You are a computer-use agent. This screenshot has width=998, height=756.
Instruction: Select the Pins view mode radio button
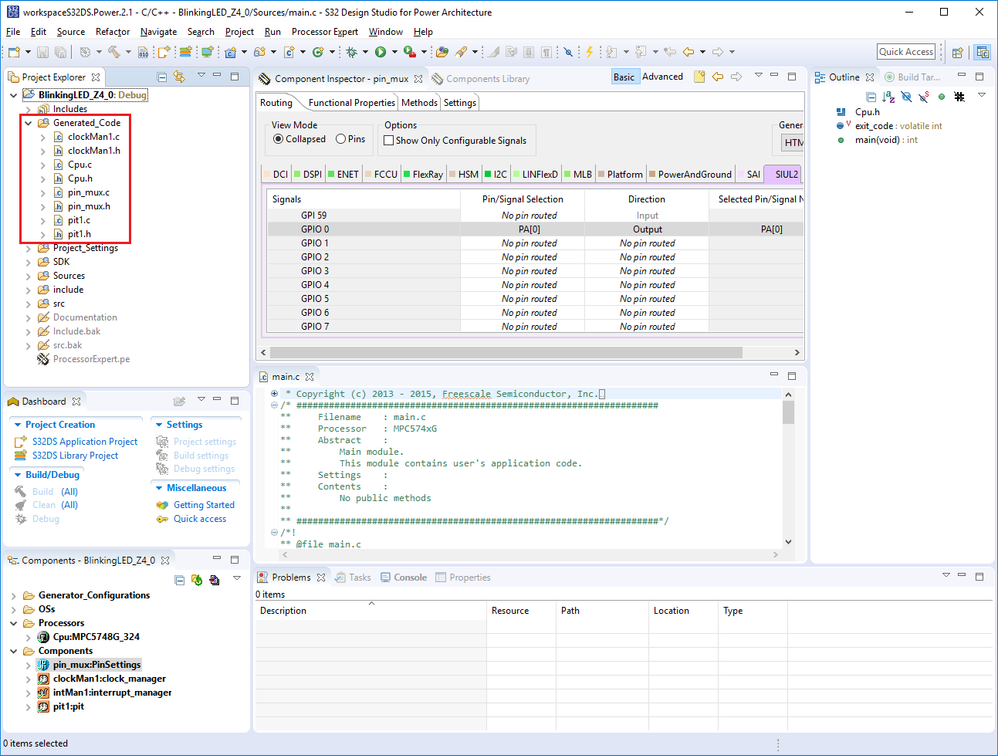tap(341, 140)
